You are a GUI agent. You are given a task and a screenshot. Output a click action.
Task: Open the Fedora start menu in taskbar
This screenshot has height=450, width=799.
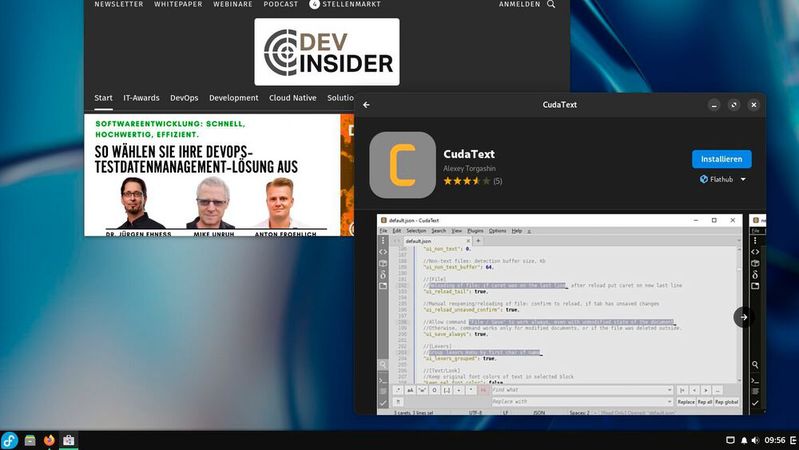[10, 440]
